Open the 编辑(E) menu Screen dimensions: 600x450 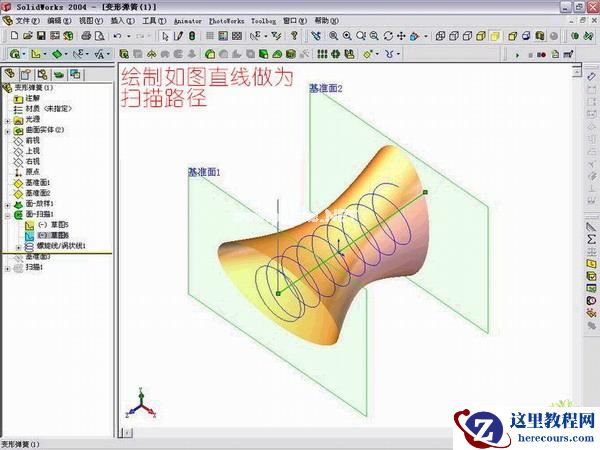coord(59,21)
